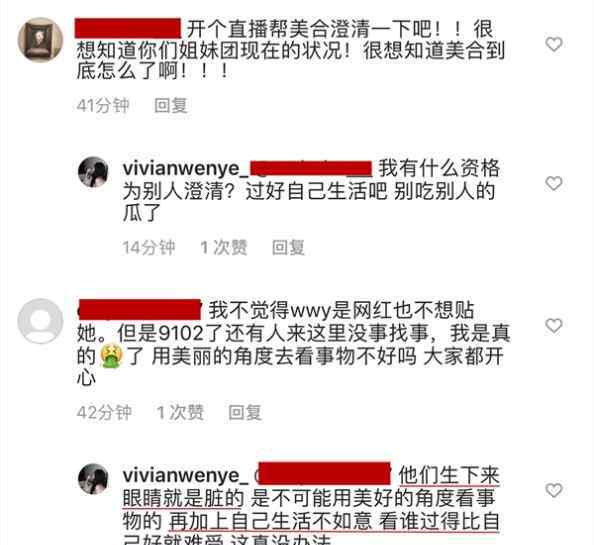
Task: Like the comment asking for a livestream
Action: coord(553,44)
